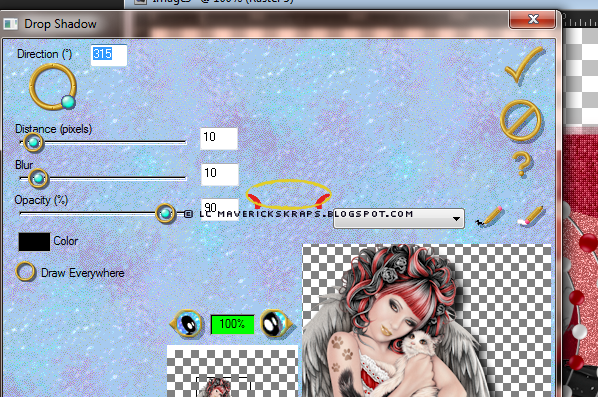This screenshot has width=598, height=397.
Task: Open the presets combo box
Action: pos(399,219)
